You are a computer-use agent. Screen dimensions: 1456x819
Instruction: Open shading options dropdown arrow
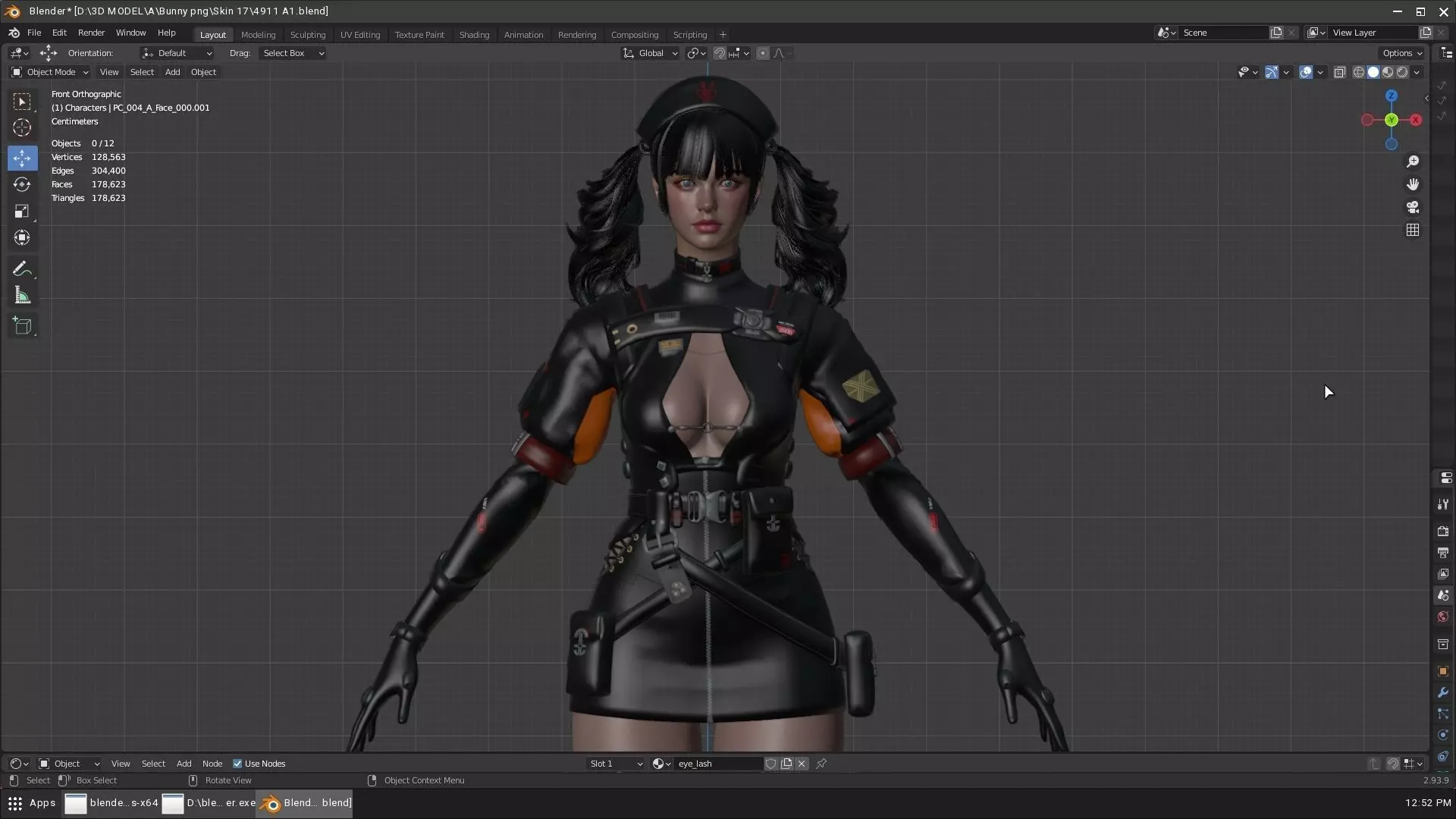click(1417, 72)
